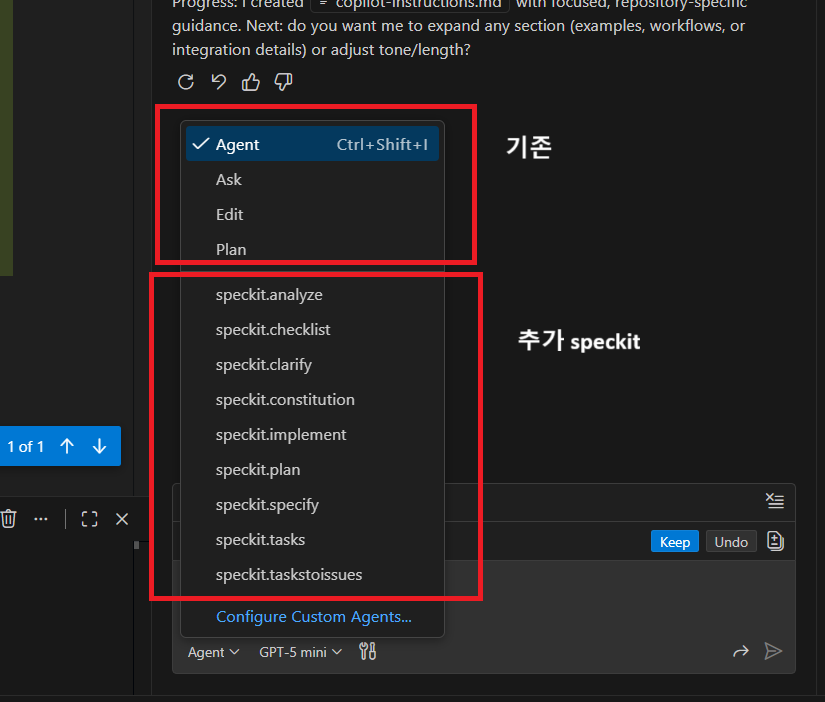Viewport: 825px width, 702px height.
Task: Mark the response with a thumbs down
Action: click(283, 82)
